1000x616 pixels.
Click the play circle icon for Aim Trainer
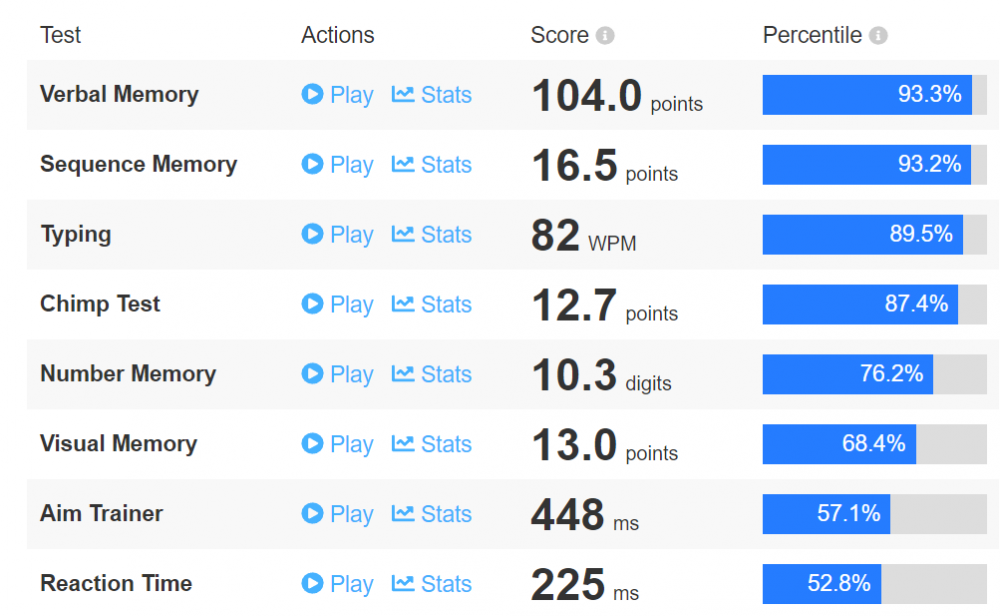click(312, 513)
